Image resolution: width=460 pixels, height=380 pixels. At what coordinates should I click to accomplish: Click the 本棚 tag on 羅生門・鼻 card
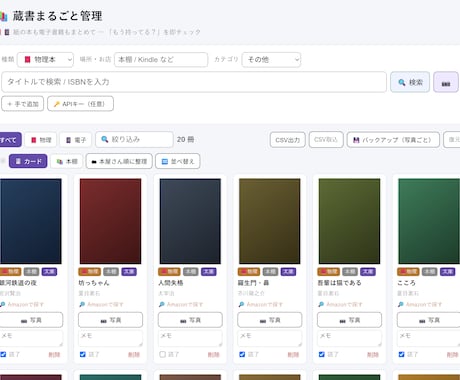270,272
